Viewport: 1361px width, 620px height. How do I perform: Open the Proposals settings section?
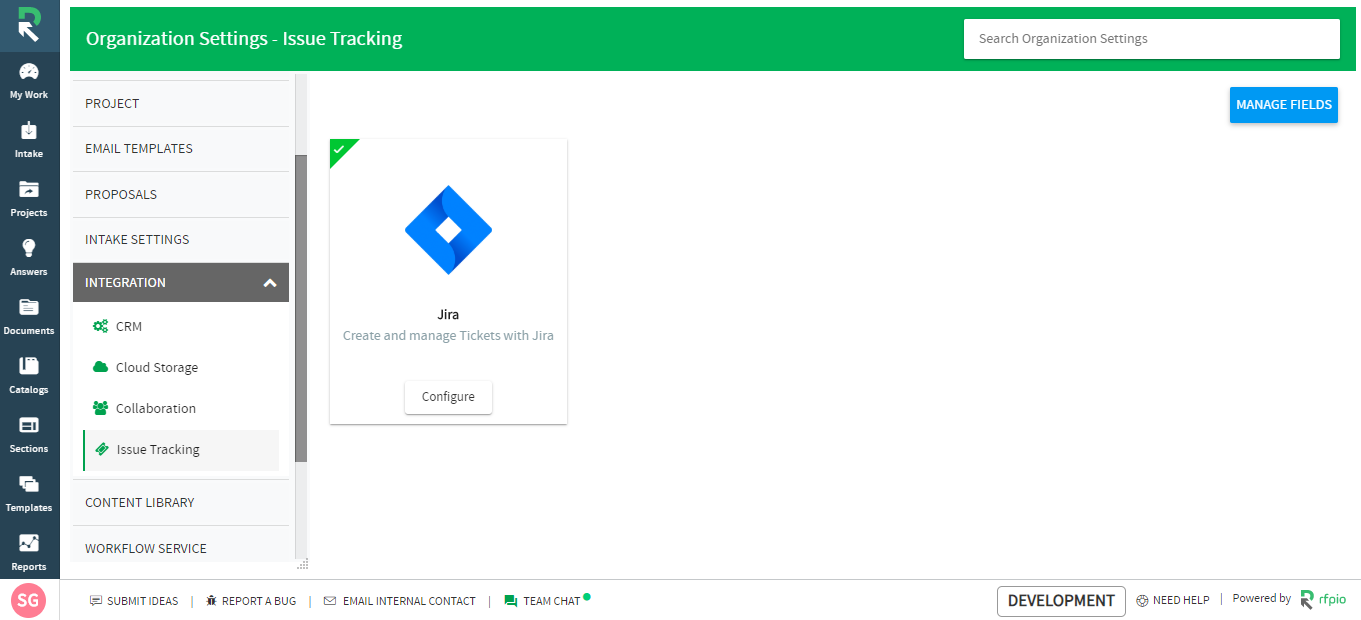pyautogui.click(x=181, y=195)
